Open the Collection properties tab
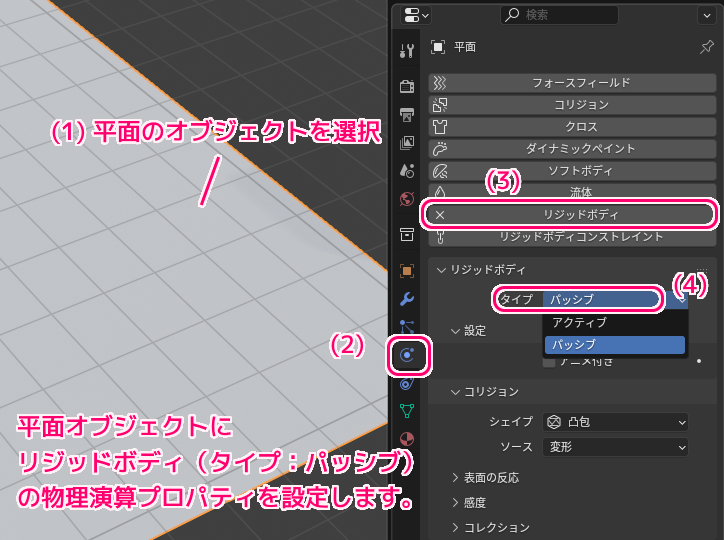The height and width of the screenshot is (540, 724). pyautogui.click(x=407, y=234)
